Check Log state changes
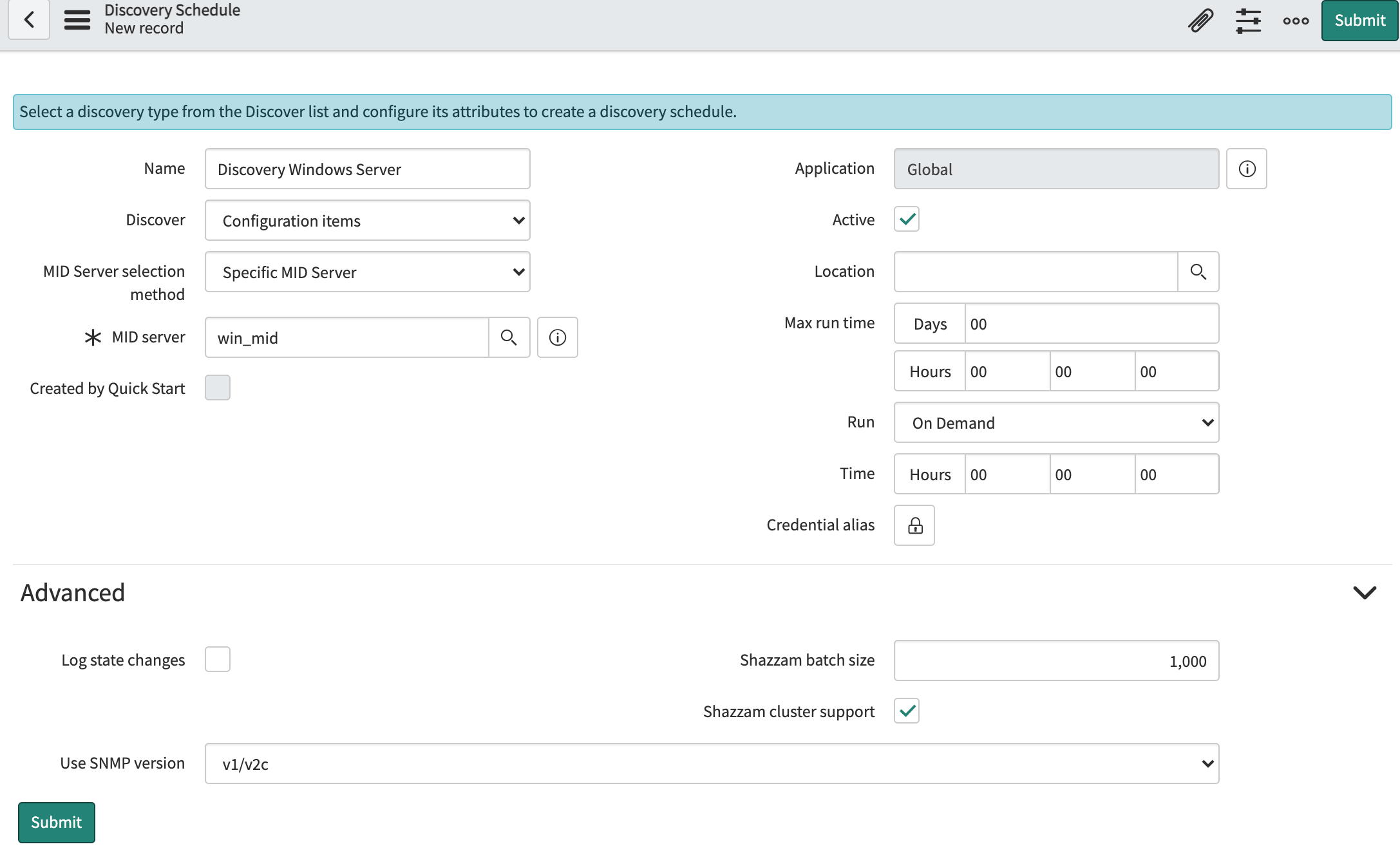This screenshot has width=1400, height=851. click(218, 659)
